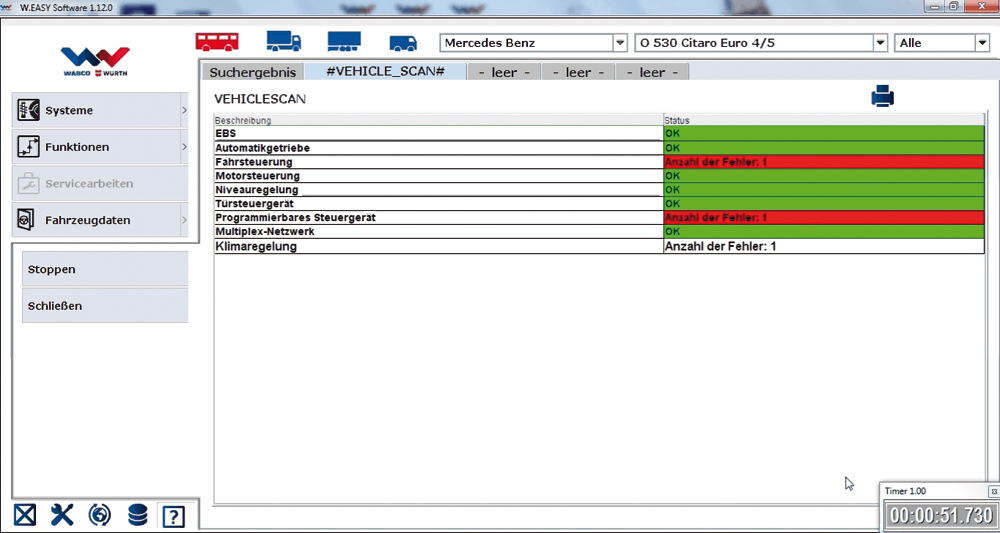Open the Alle filter dropdown
Viewport: 1000px width, 533px height.
[980, 43]
